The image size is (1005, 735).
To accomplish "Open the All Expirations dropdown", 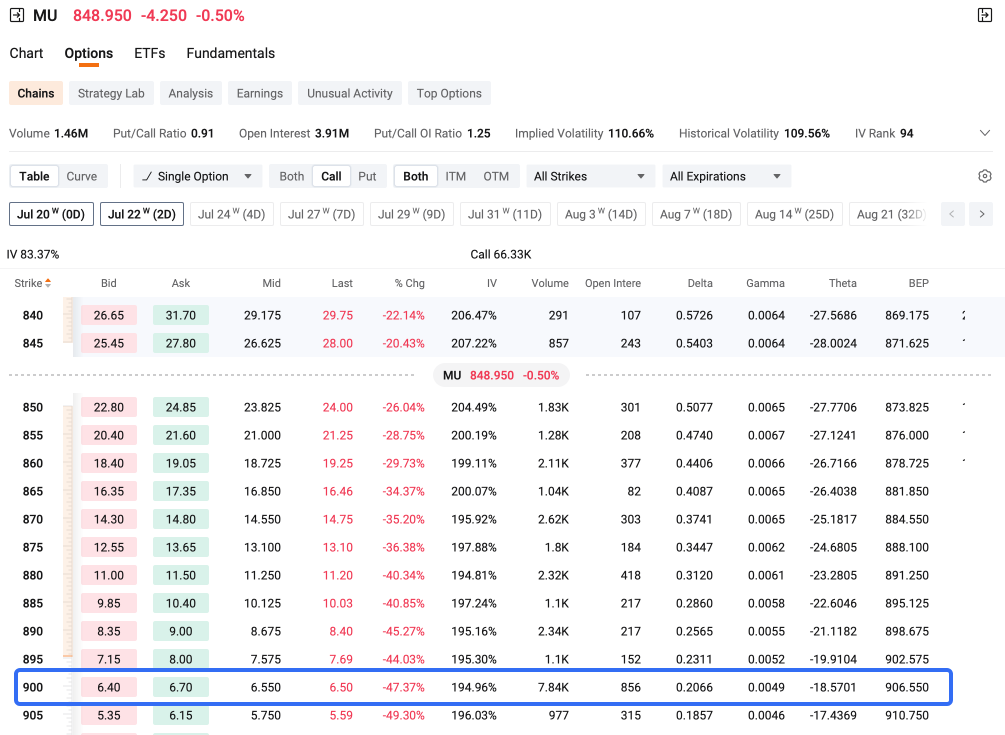I will (726, 176).
